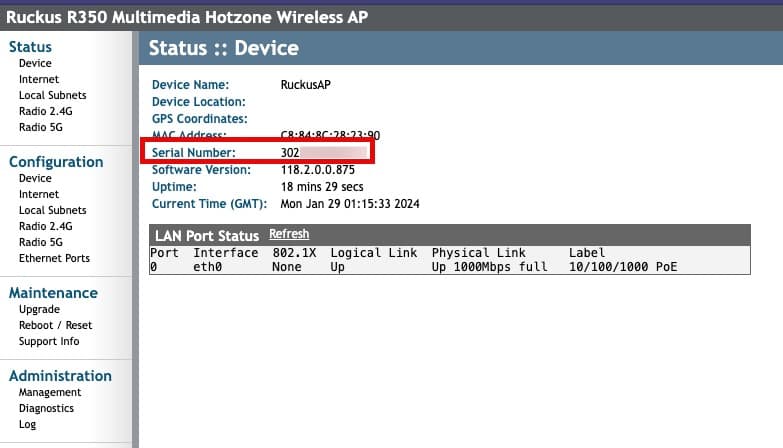Click the GPS Coordinates label
The image size is (783, 448).
tap(200, 119)
